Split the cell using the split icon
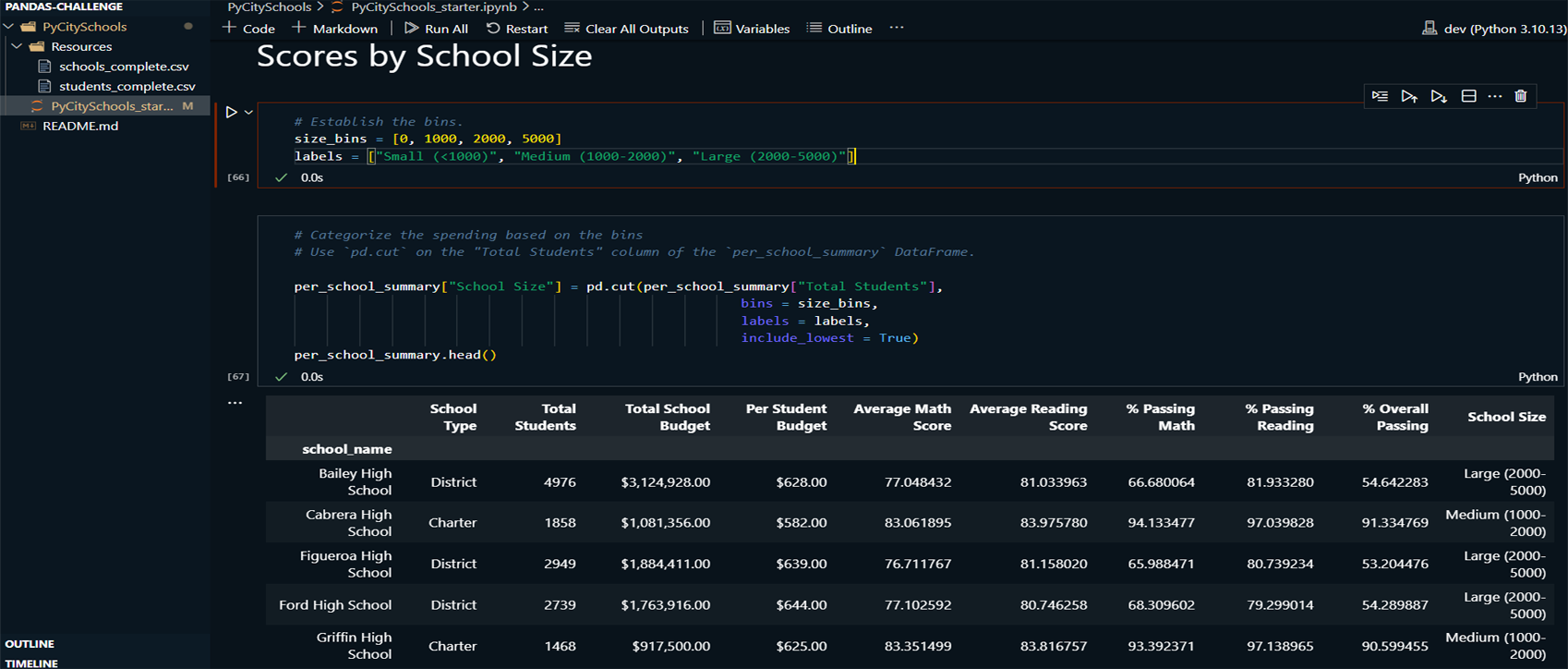This screenshot has height=669, width=1568. (1468, 96)
